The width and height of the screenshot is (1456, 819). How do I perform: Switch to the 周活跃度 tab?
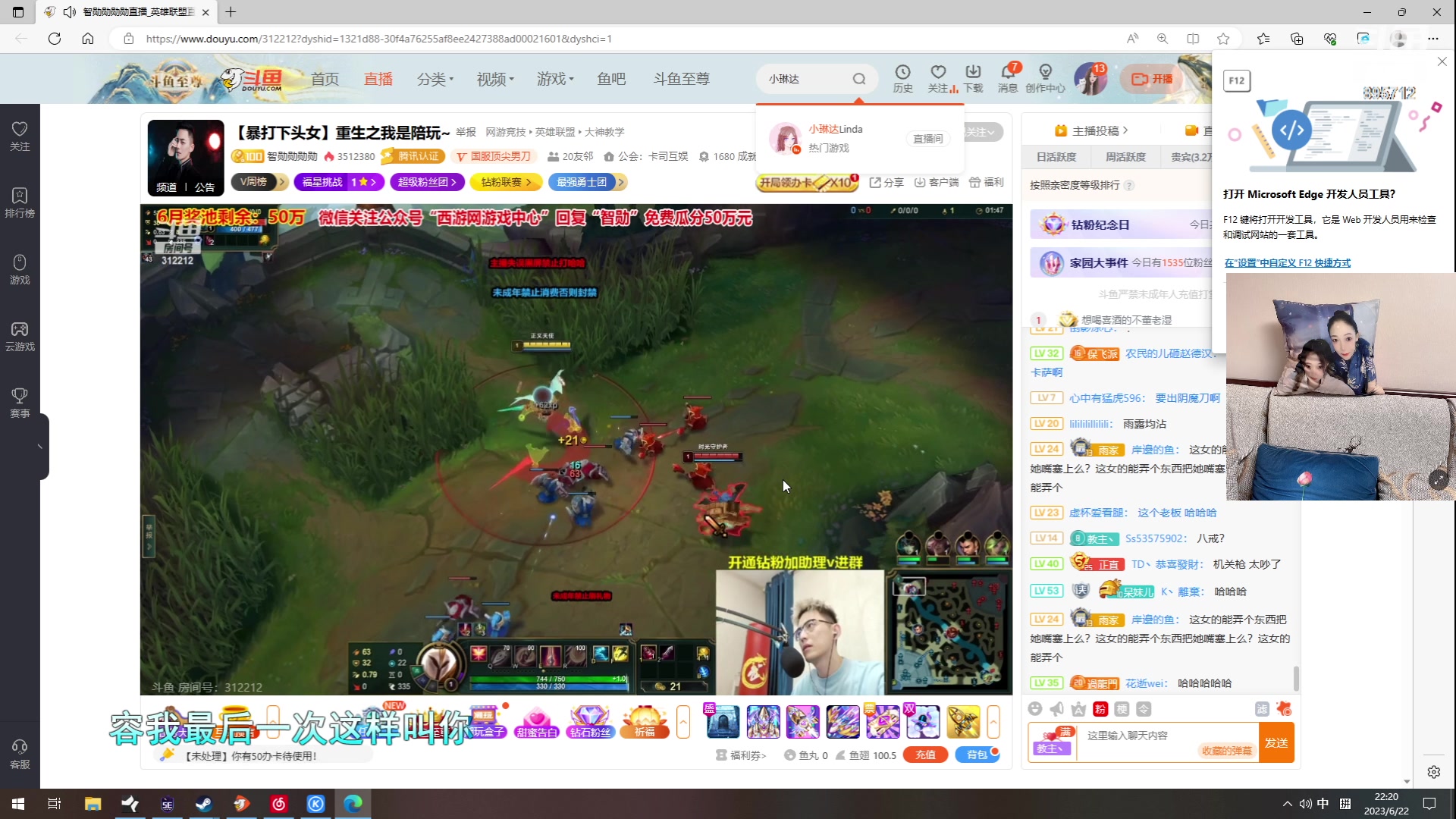click(1125, 157)
